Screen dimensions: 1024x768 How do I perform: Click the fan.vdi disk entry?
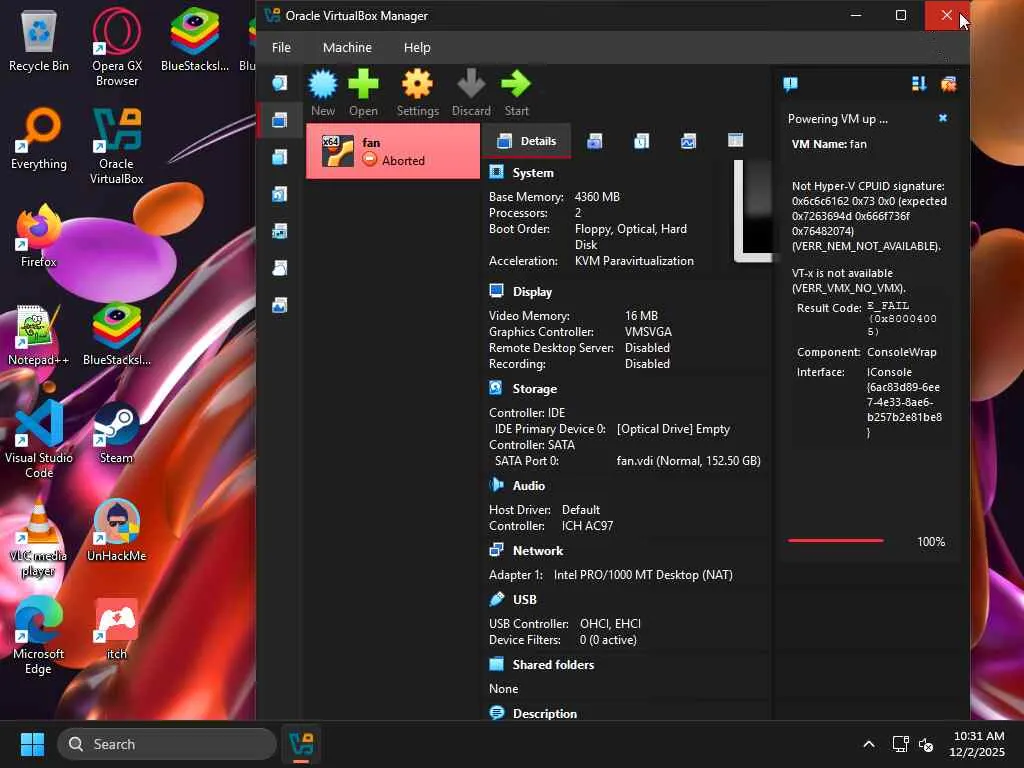click(x=688, y=461)
